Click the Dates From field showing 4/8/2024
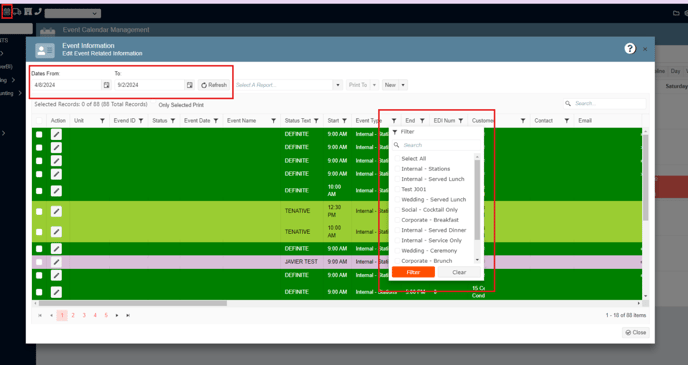The width and height of the screenshot is (688, 365). [67, 85]
